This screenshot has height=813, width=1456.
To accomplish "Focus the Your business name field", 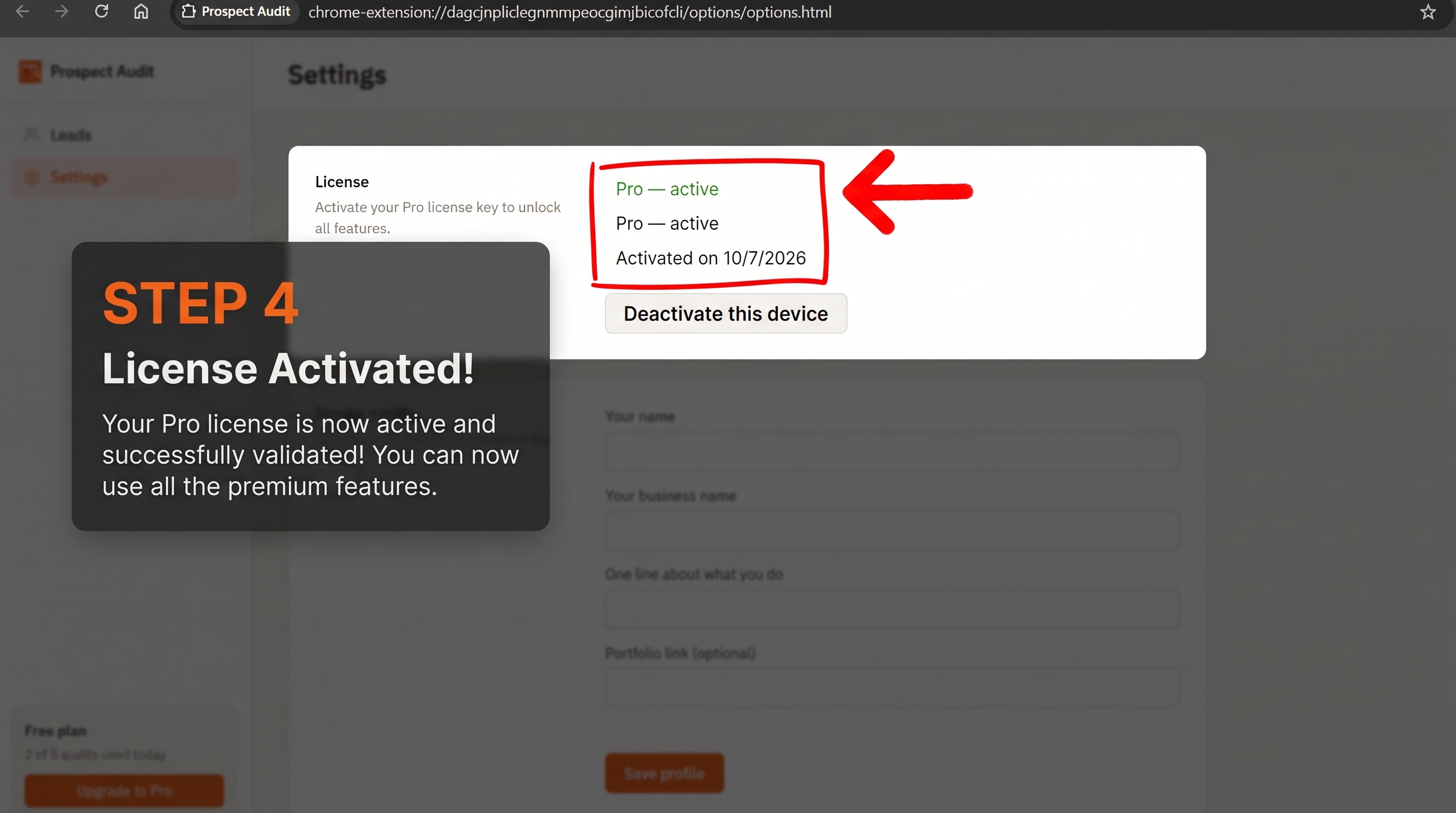I will 892,530.
